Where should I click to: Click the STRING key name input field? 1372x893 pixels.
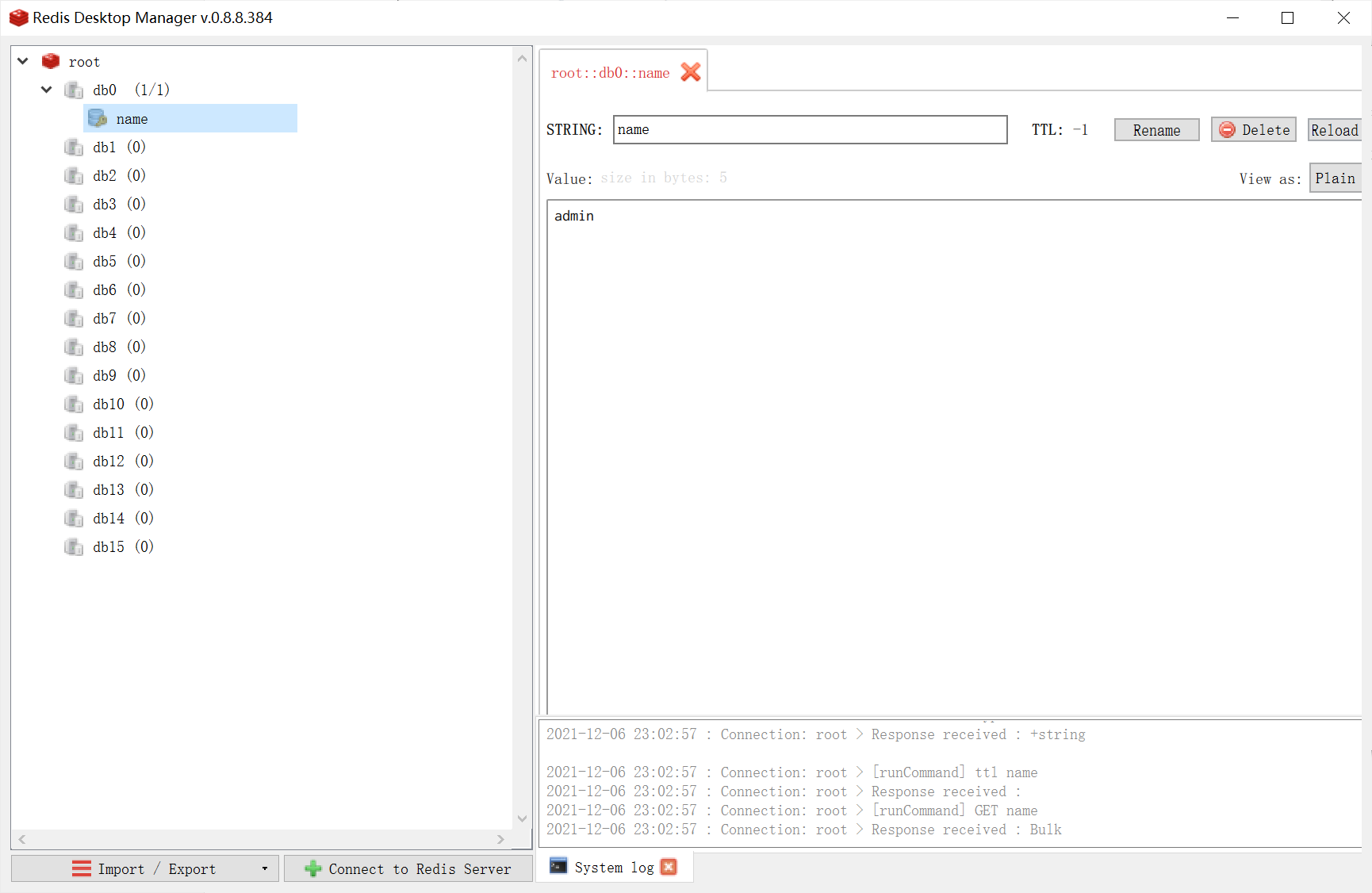click(x=810, y=129)
